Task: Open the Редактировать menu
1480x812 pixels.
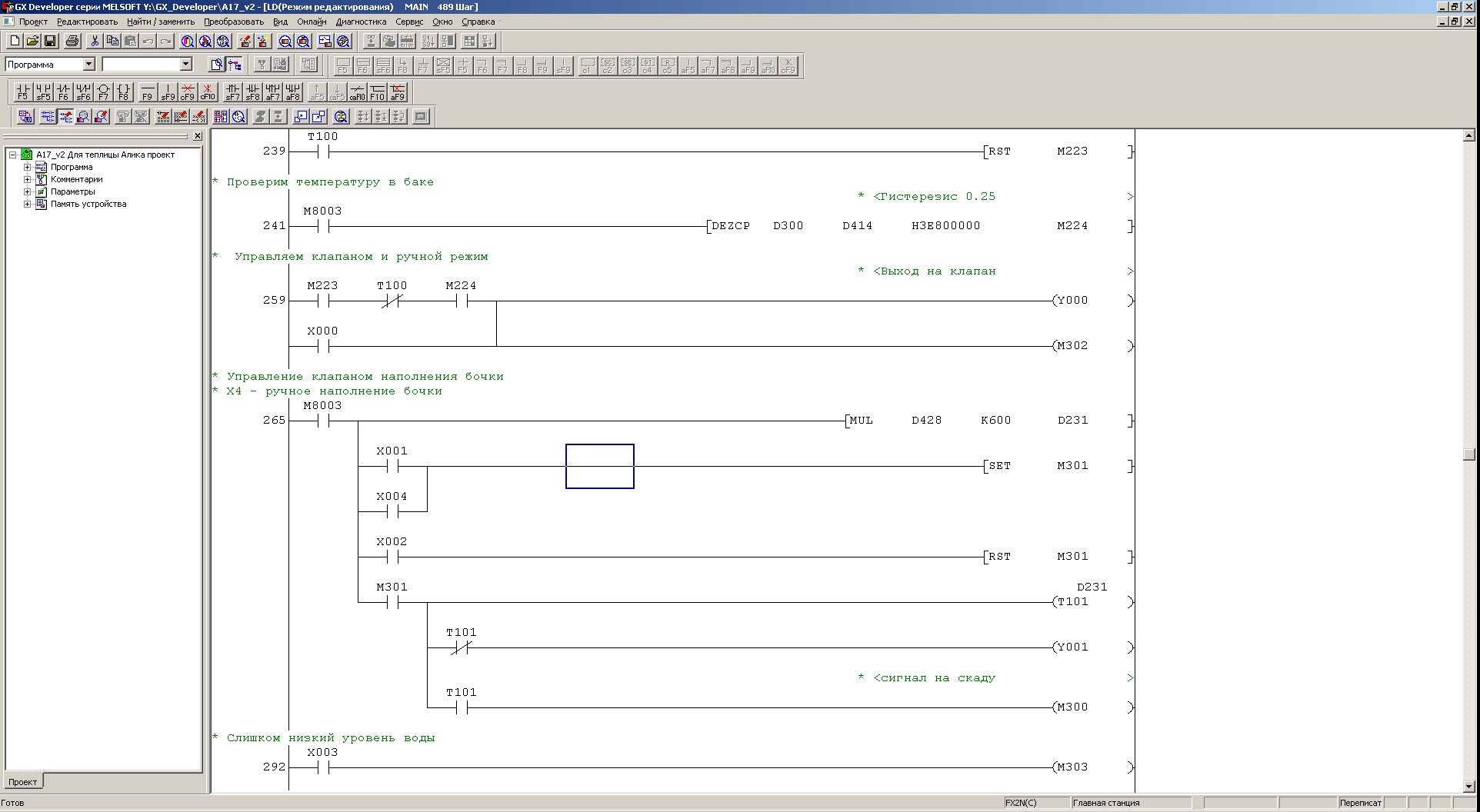Action: tap(87, 22)
